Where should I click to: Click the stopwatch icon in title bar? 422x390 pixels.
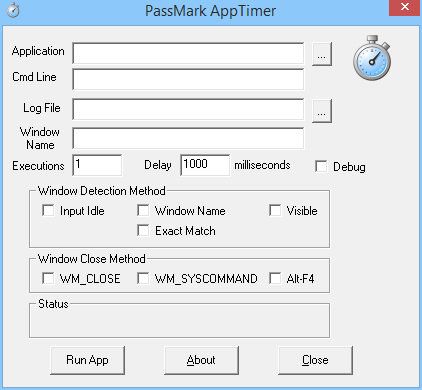point(13,10)
